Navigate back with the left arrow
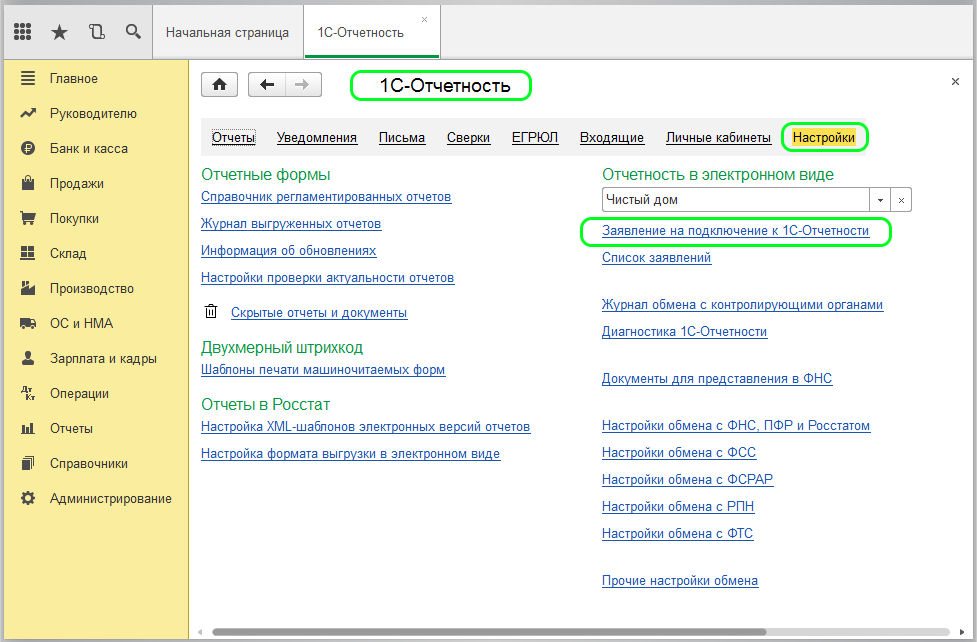Viewport: 977px width, 642px height. (x=267, y=85)
